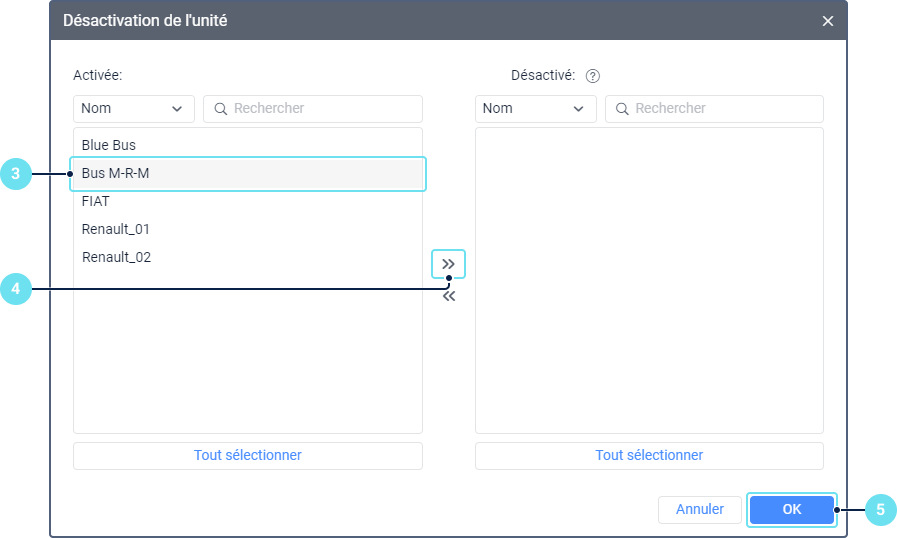Select Renault_01 in the list
This screenshot has width=897, height=538.
116,229
